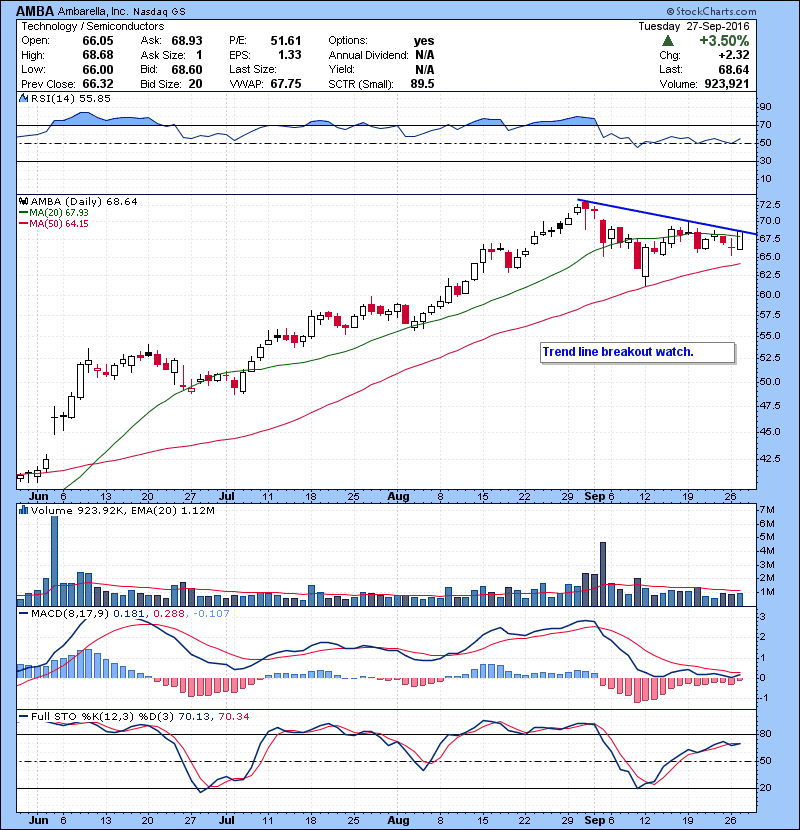Click the volume bars legend icon
The height and width of the screenshot is (830, 800).
[23, 510]
